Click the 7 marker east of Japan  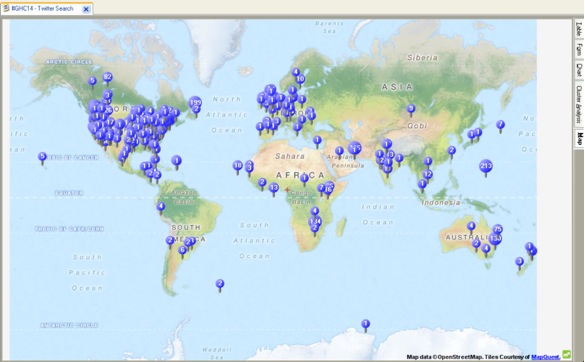[501, 125]
